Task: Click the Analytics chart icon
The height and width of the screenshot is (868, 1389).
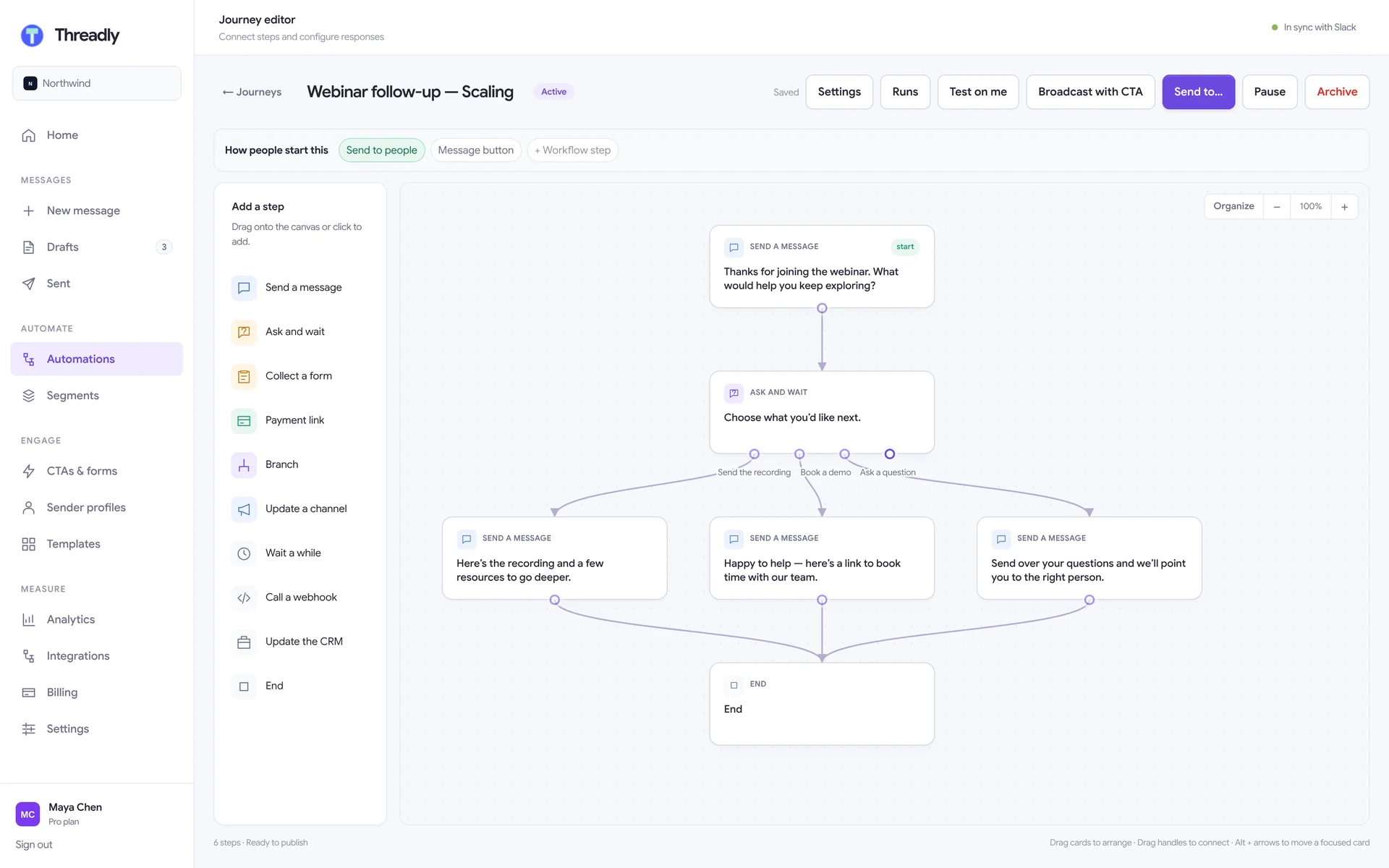Action: (x=29, y=619)
